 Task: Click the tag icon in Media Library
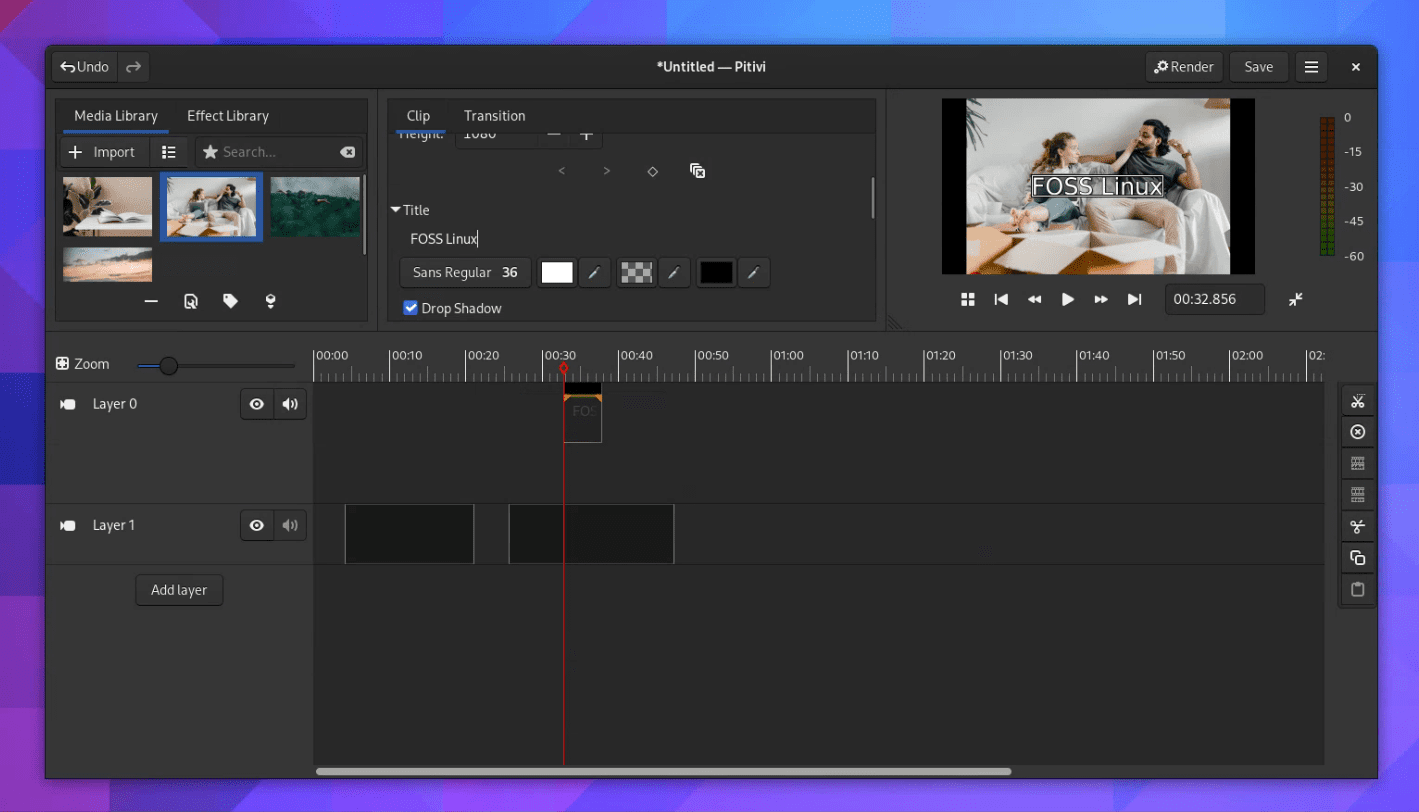(230, 301)
